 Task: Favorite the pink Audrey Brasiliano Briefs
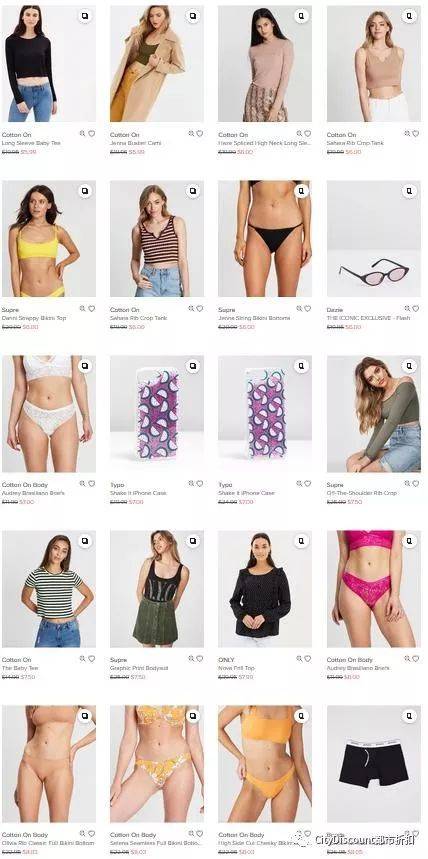[416, 658]
